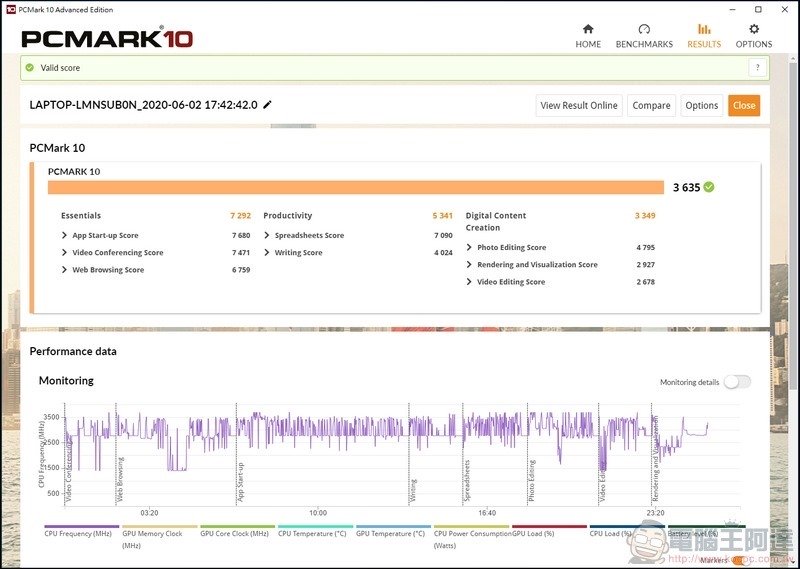
Task: Click the Compare button
Action: tap(651, 106)
